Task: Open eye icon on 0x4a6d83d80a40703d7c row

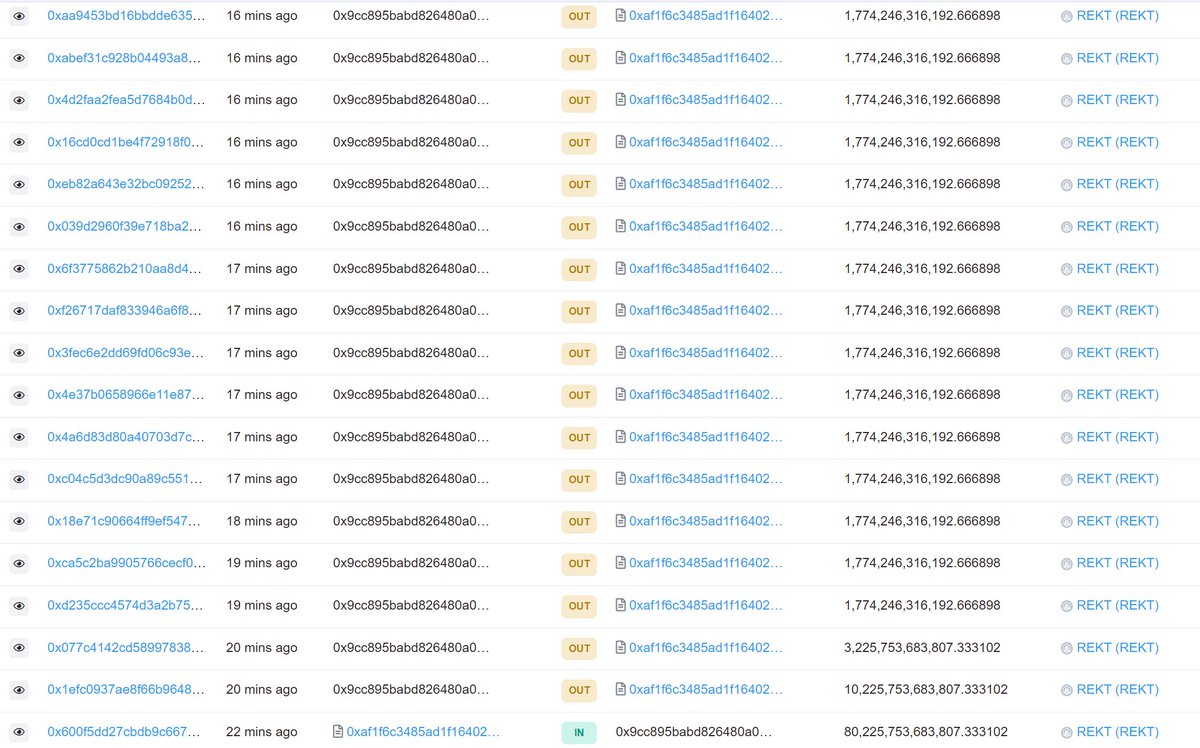Action: 19,437
